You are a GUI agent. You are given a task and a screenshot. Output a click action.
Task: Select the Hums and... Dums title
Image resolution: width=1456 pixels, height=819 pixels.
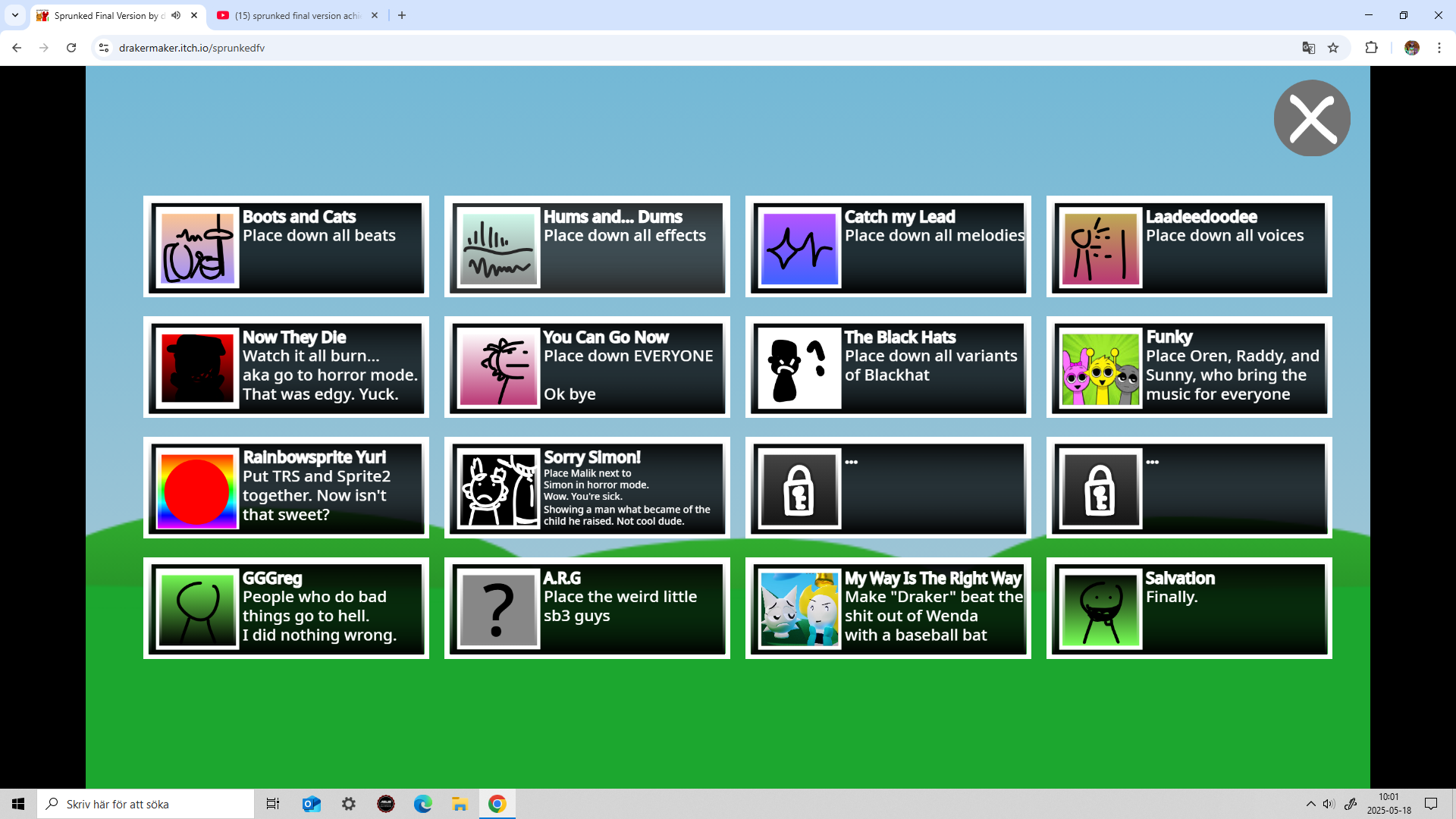613,217
